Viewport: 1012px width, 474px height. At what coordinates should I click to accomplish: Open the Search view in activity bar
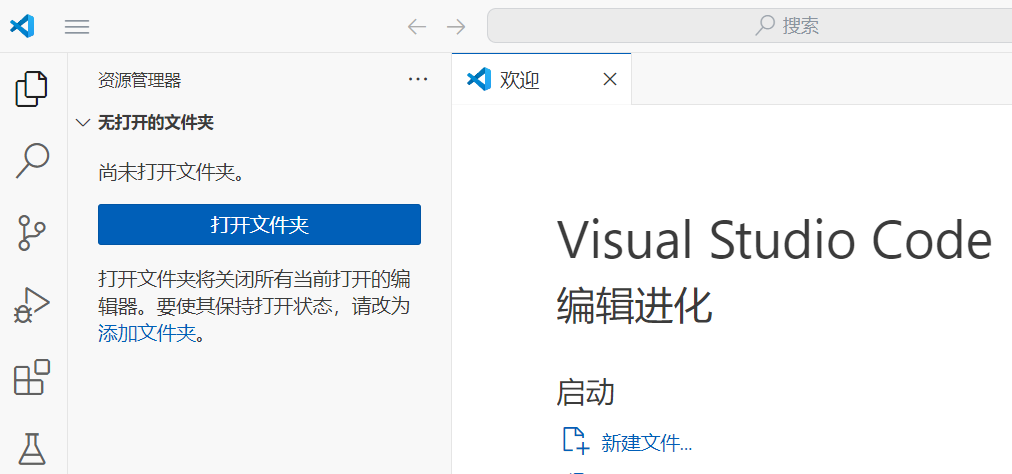pos(32,160)
